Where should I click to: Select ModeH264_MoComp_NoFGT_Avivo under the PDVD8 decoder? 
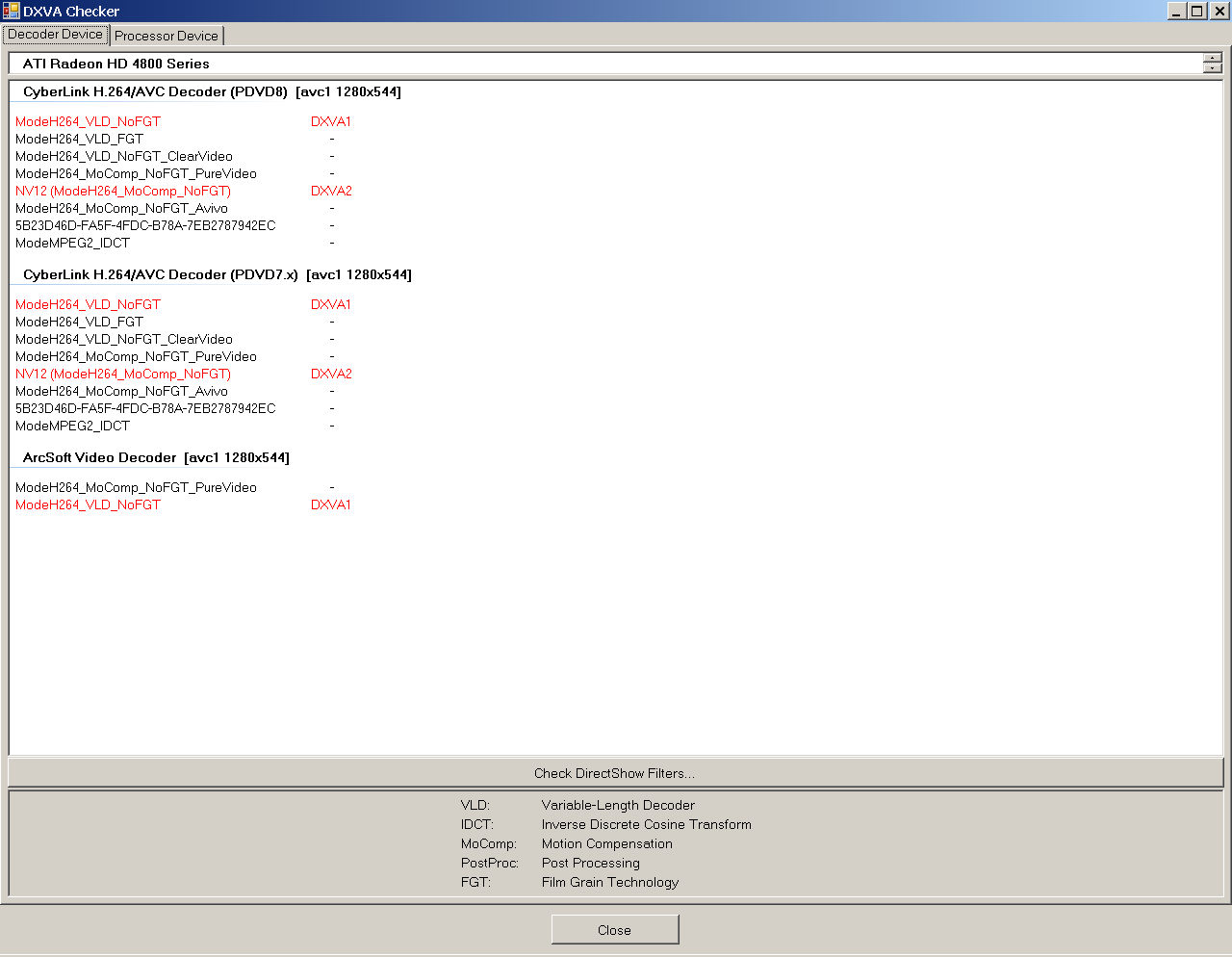[x=121, y=208]
